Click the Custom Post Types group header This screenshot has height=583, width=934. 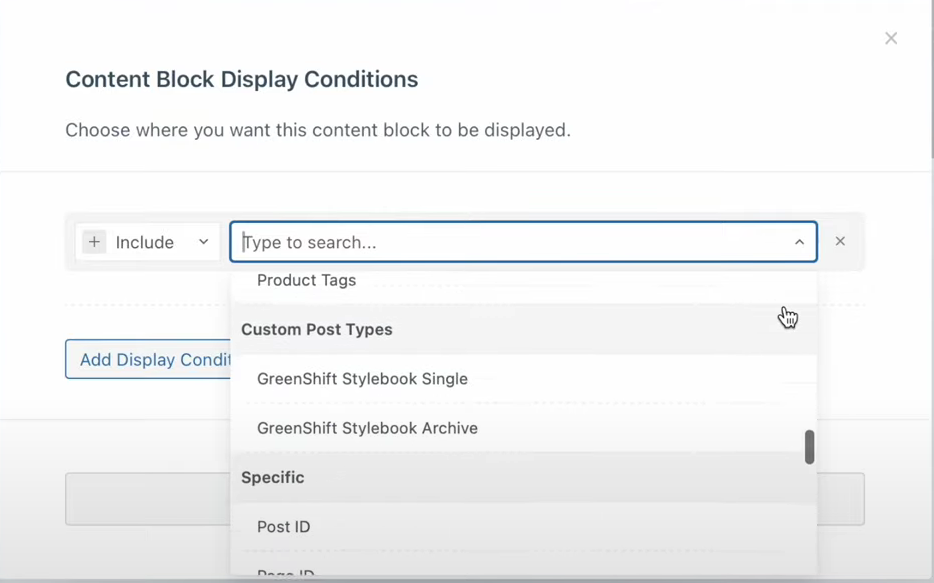317,330
